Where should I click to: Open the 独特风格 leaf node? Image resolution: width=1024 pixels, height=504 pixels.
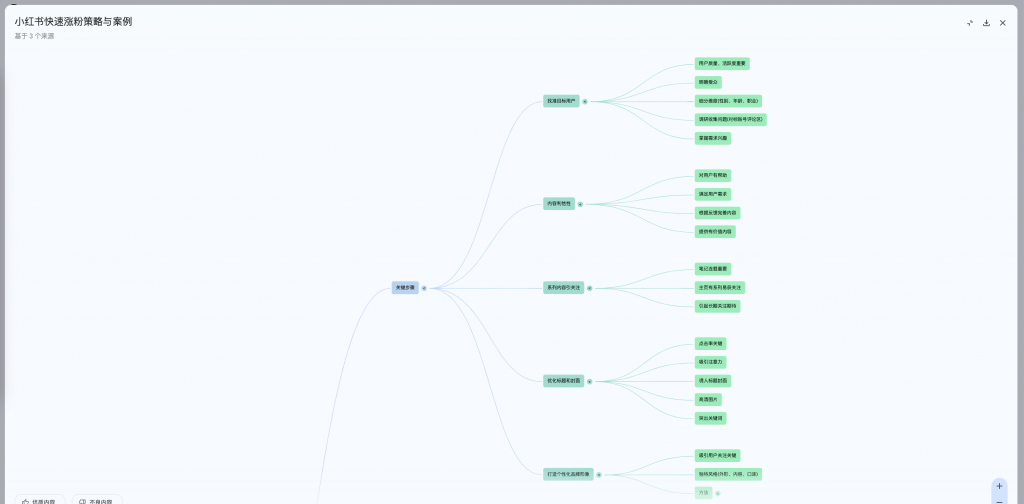pos(728,475)
